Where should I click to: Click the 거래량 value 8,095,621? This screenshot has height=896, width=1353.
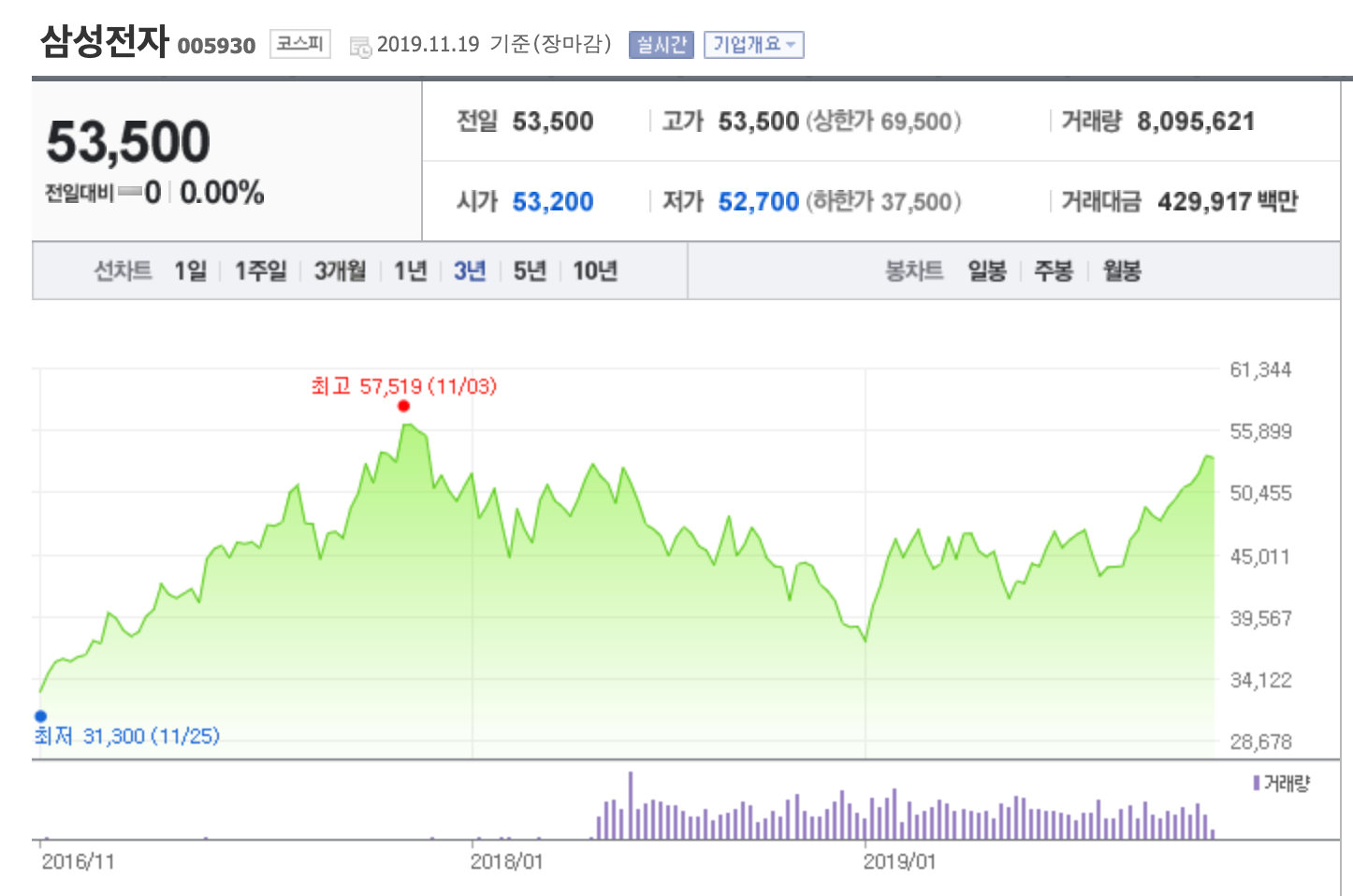[1196, 122]
